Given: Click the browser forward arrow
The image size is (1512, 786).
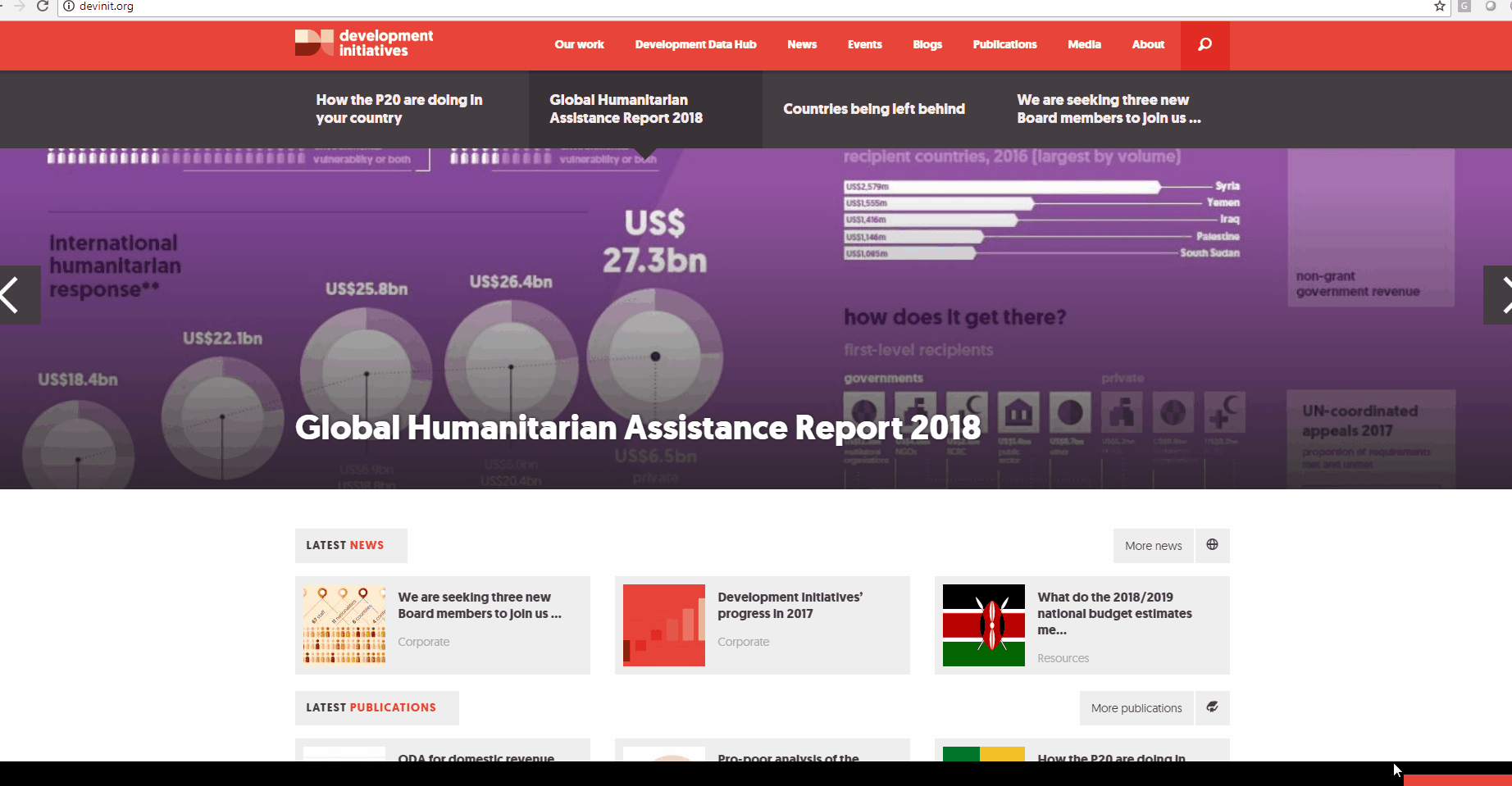Looking at the screenshot, I should pyautogui.click(x=20, y=6).
